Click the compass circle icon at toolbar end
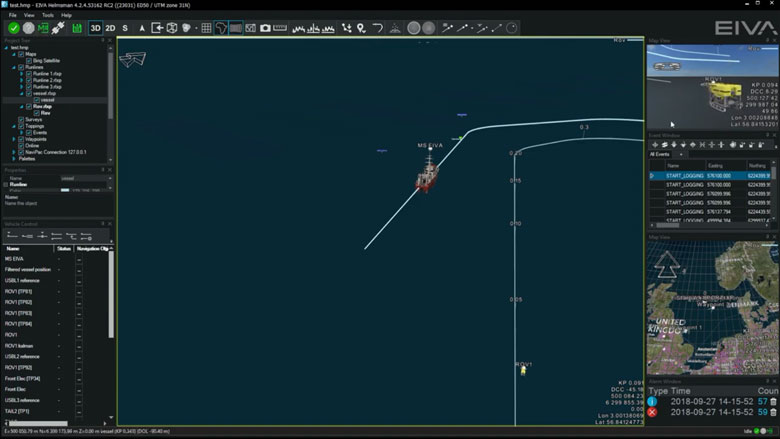Screen dimensions: 780x439 click(x=511, y=28)
